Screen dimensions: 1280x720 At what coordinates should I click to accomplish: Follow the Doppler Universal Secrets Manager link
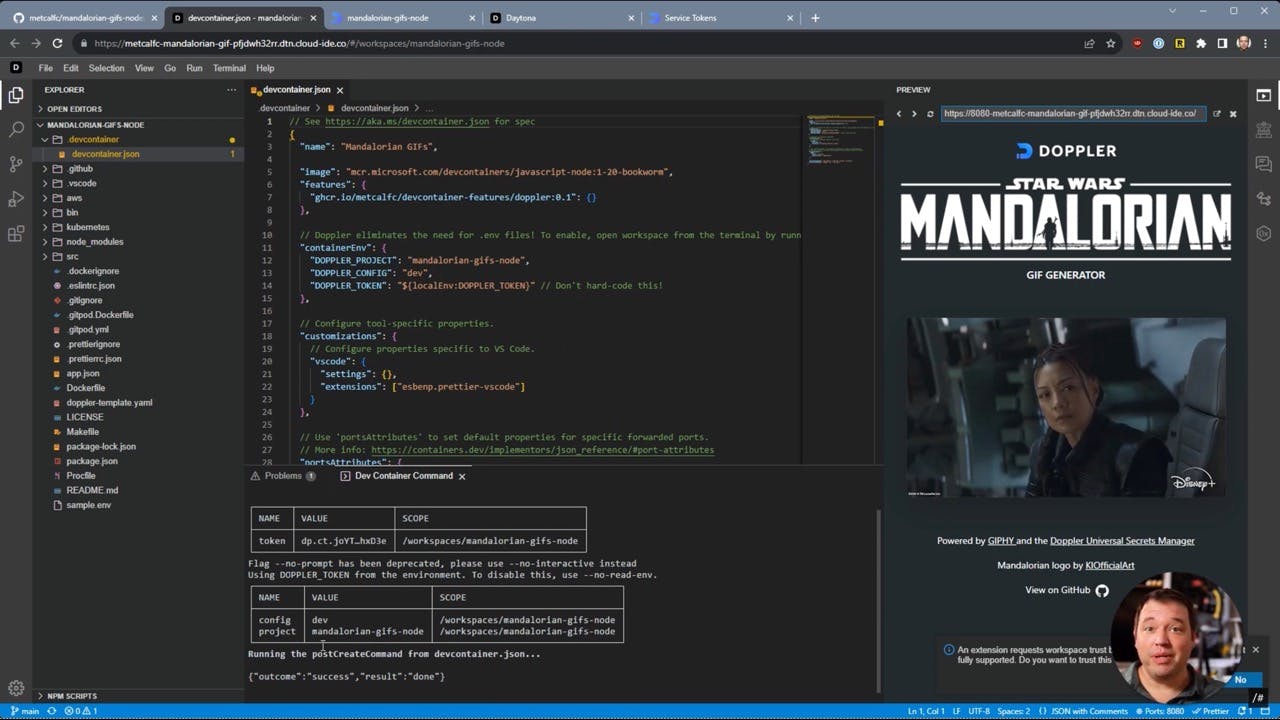(1122, 541)
